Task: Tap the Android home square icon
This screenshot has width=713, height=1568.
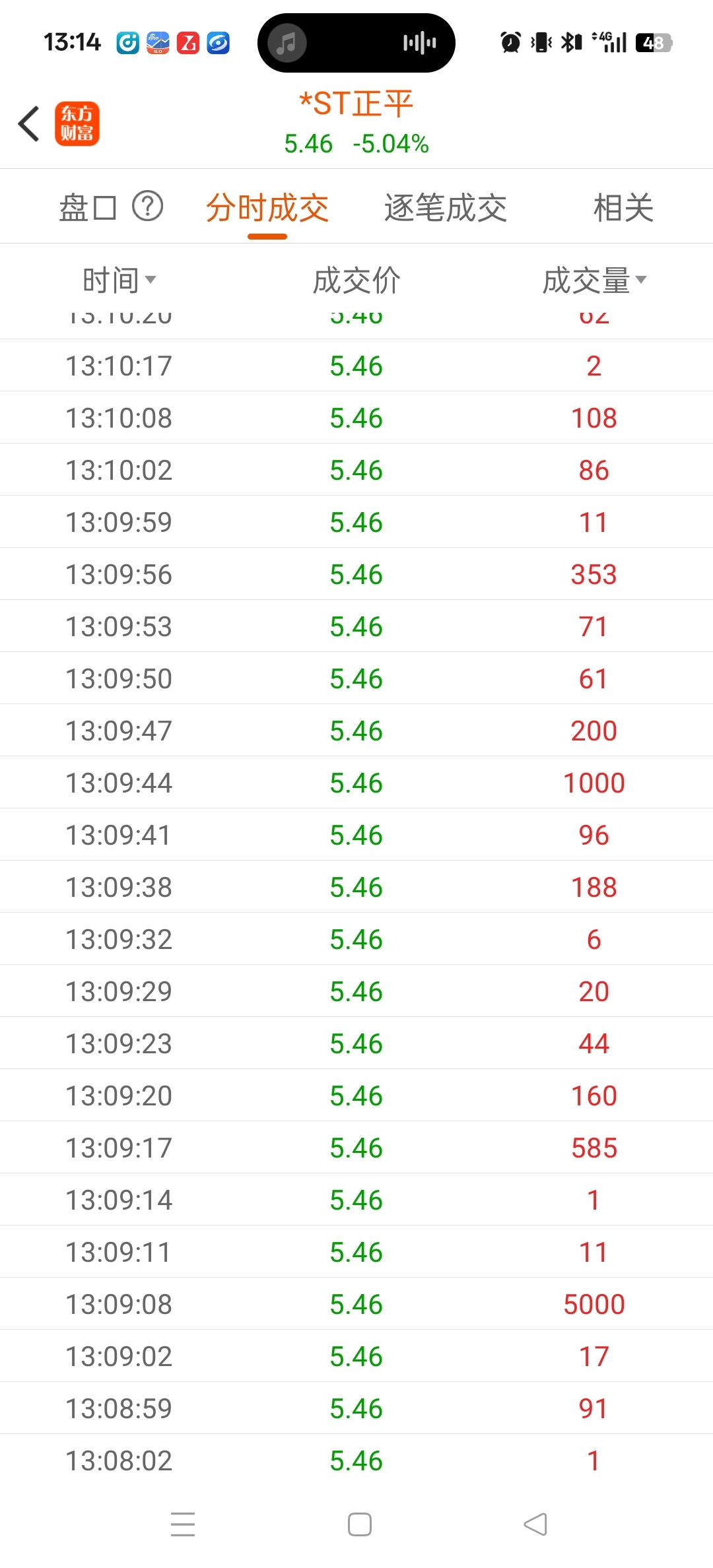Action: (360, 1524)
